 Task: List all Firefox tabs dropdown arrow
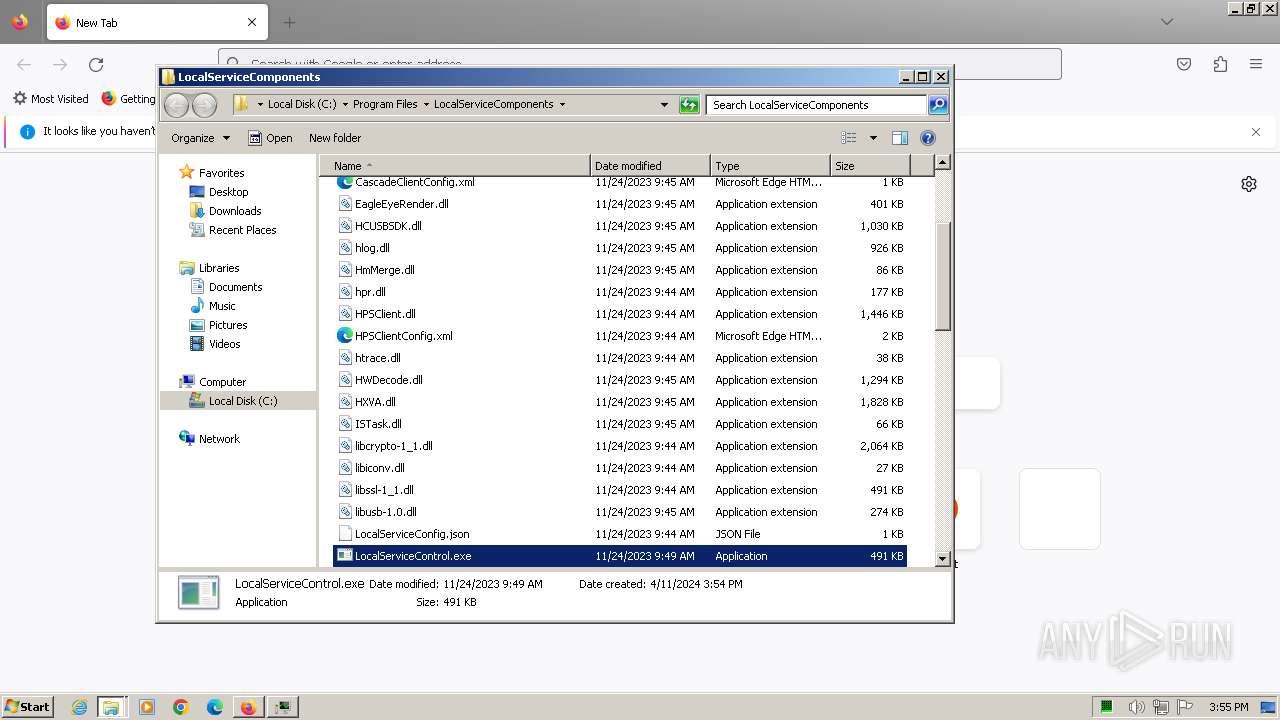pos(1167,22)
